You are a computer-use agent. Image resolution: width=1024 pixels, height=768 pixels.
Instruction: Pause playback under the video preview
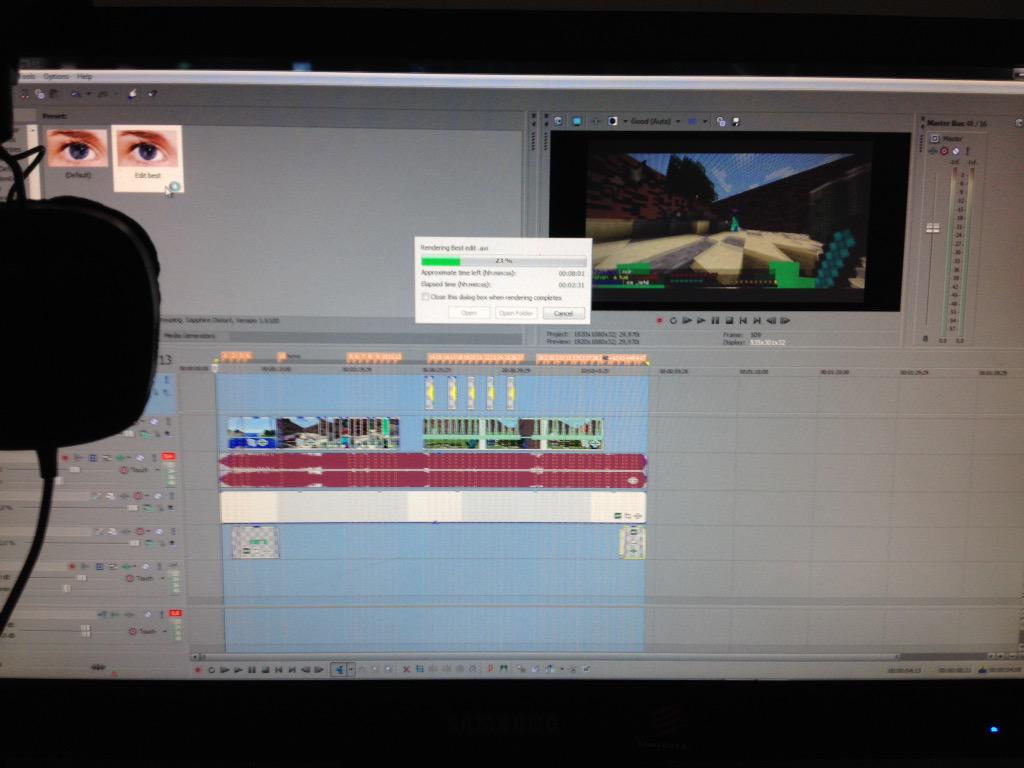coord(715,321)
